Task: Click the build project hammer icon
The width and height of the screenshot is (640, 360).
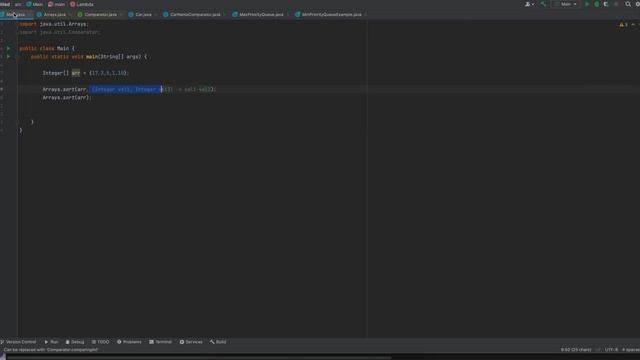Action: point(543,4)
